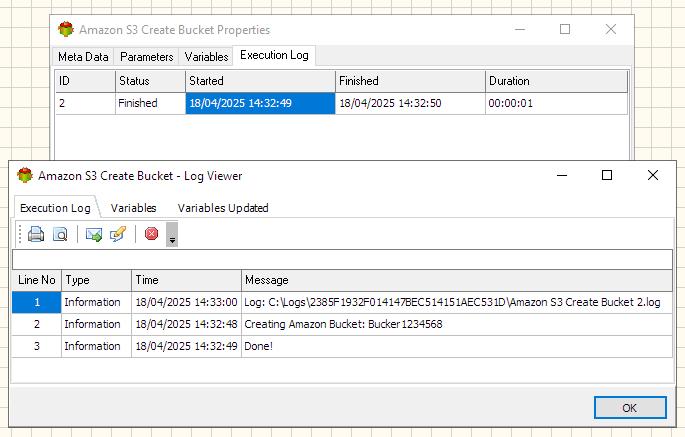Open Variables tab in Log Viewer
The width and height of the screenshot is (685, 437).
[134, 208]
